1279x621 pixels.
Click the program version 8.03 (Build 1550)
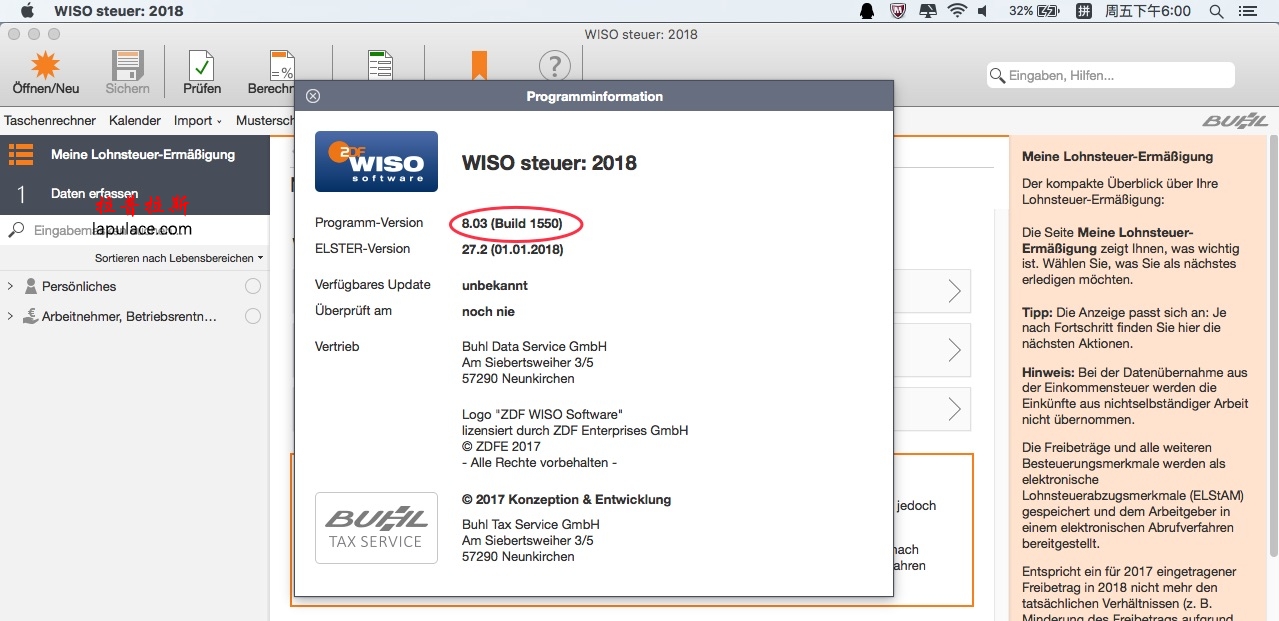(512, 223)
